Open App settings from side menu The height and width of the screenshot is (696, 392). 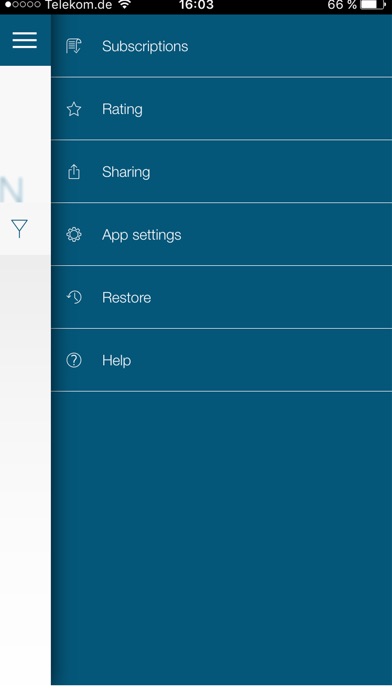click(x=222, y=234)
